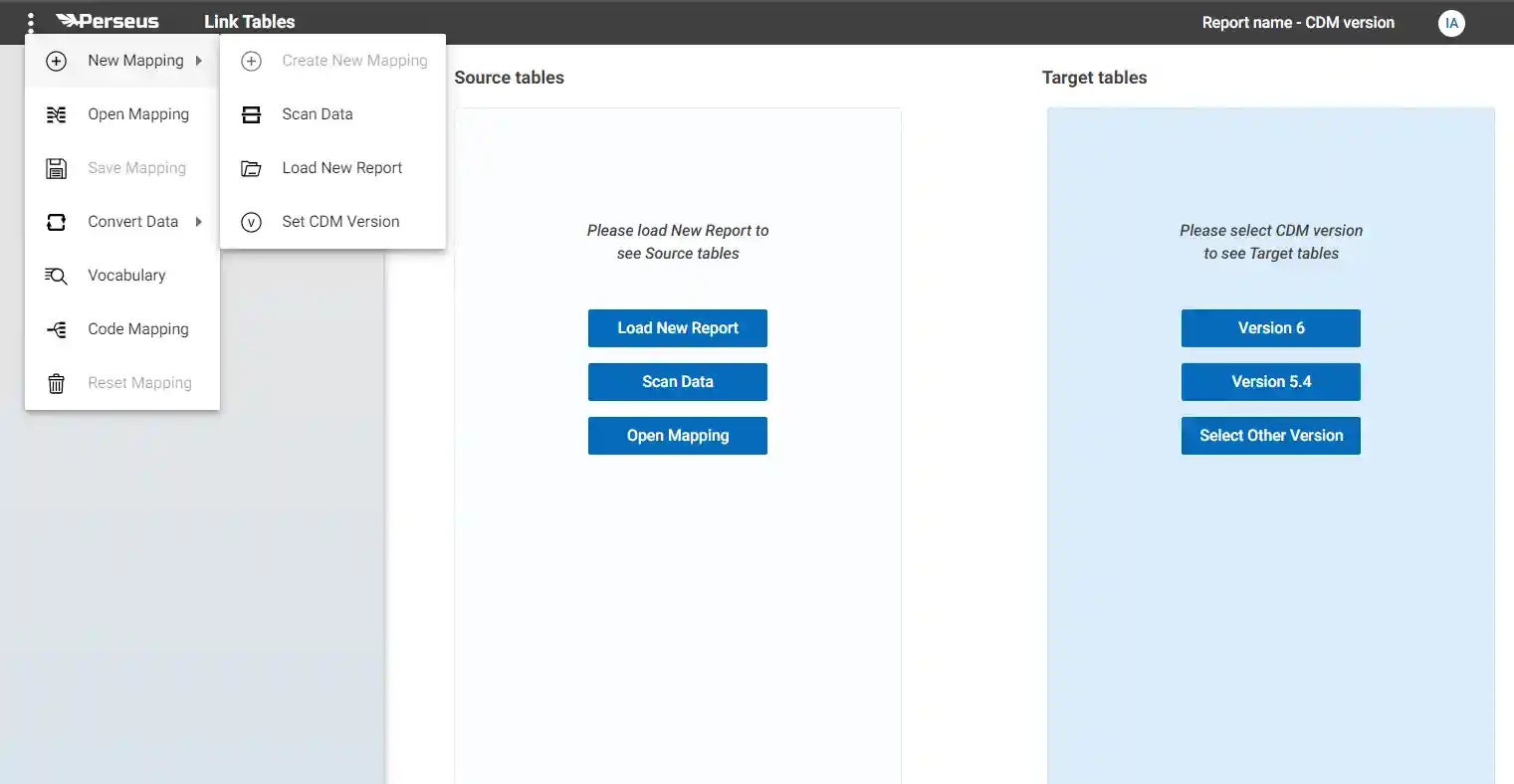Click the Scan Data icon in the submenu
This screenshot has height=784, width=1514.
click(x=251, y=113)
